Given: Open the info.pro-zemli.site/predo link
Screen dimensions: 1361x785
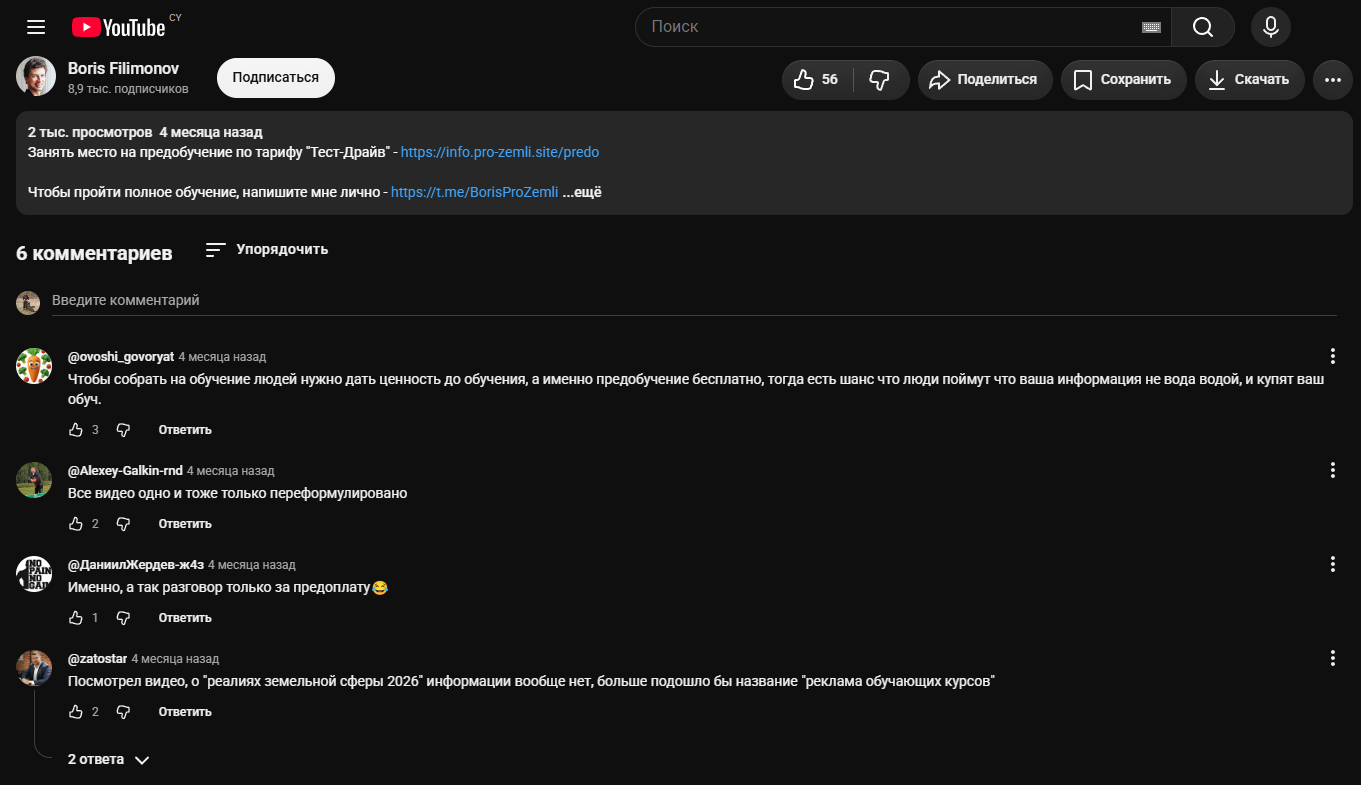Looking at the screenshot, I should (500, 153).
